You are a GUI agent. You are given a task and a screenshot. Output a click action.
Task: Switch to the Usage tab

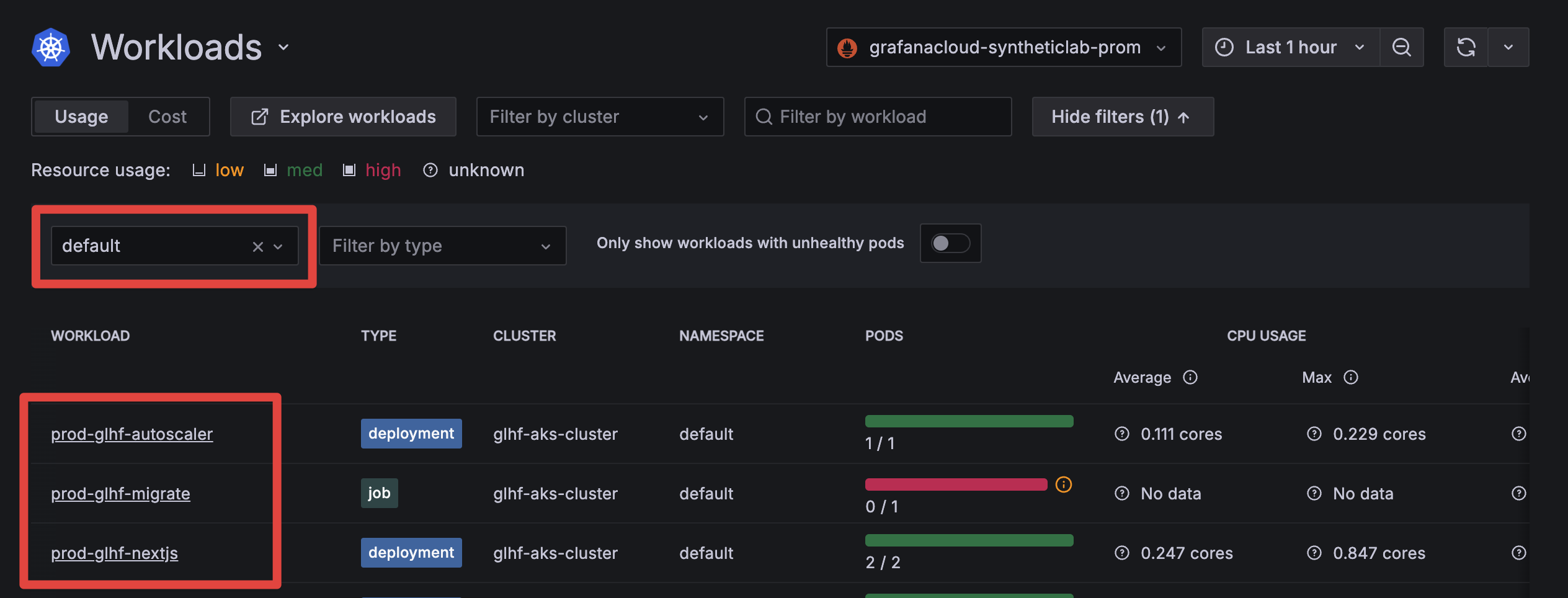(81, 117)
